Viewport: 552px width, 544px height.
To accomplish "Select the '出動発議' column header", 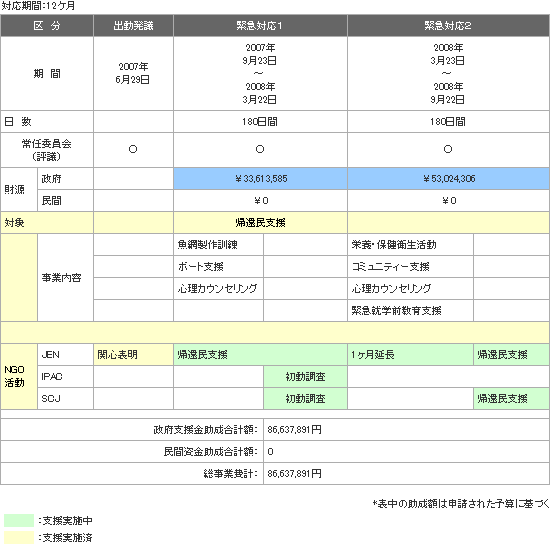I will [133, 26].
